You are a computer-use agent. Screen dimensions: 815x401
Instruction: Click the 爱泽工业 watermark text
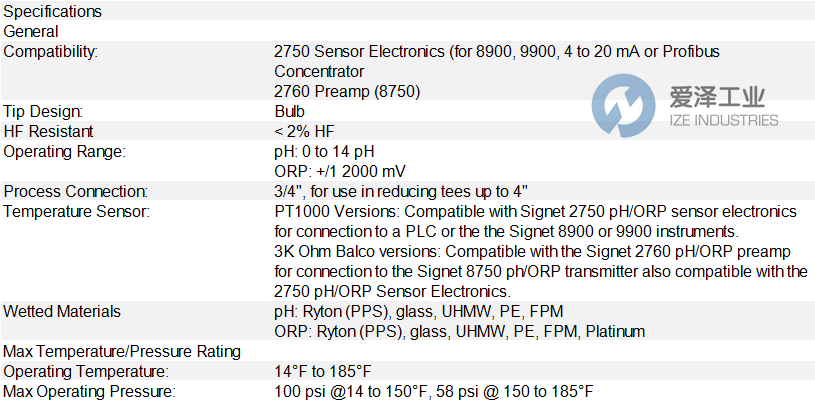click(x=716, y=98)
